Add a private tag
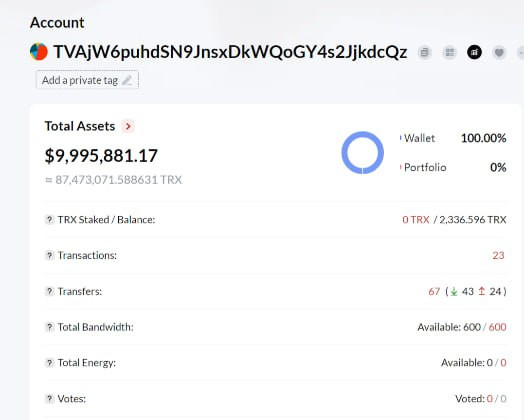The height and width of the screenshot is (420, 524). pyautogui.click(x=87, y=80)
